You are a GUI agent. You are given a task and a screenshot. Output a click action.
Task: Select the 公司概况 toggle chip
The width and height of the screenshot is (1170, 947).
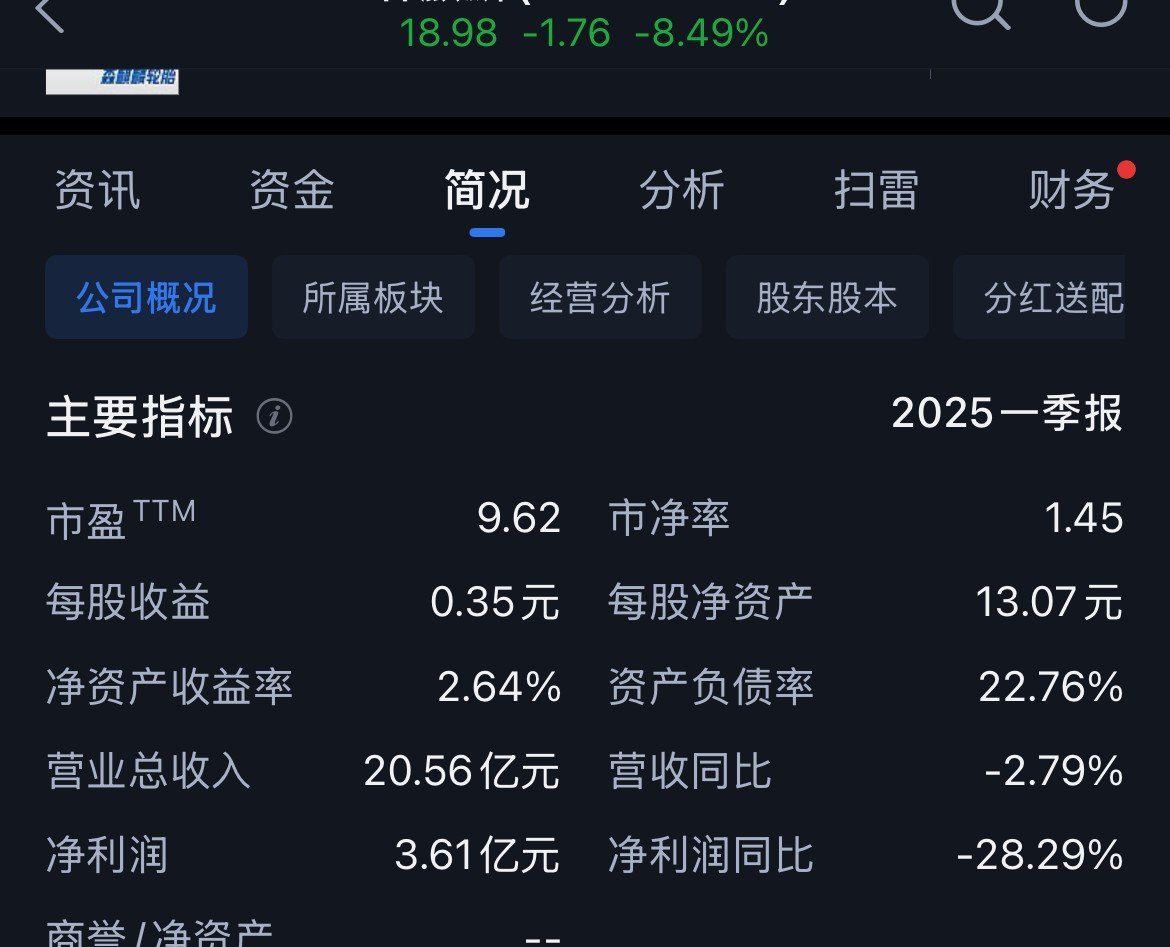point(146,296)
